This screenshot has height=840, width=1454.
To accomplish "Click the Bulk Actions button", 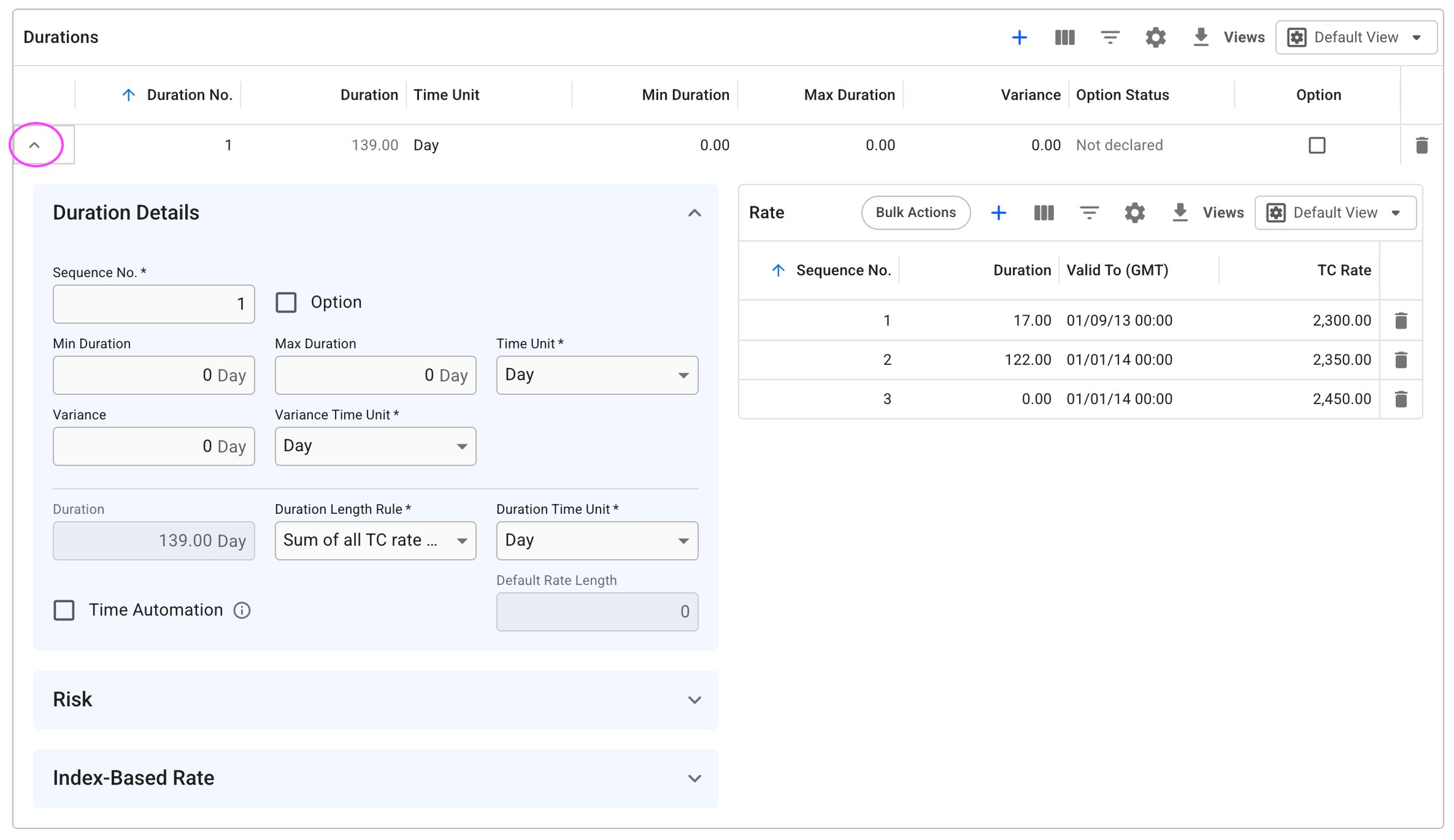I will pos(916,213).
